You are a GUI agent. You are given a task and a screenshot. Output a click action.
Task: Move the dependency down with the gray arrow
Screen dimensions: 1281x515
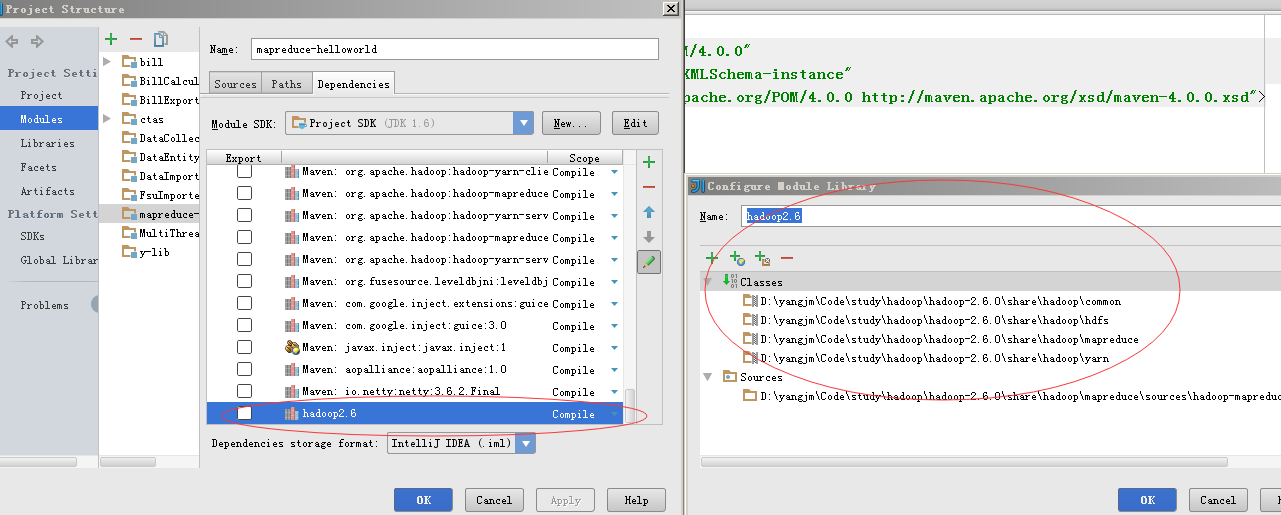649,237
